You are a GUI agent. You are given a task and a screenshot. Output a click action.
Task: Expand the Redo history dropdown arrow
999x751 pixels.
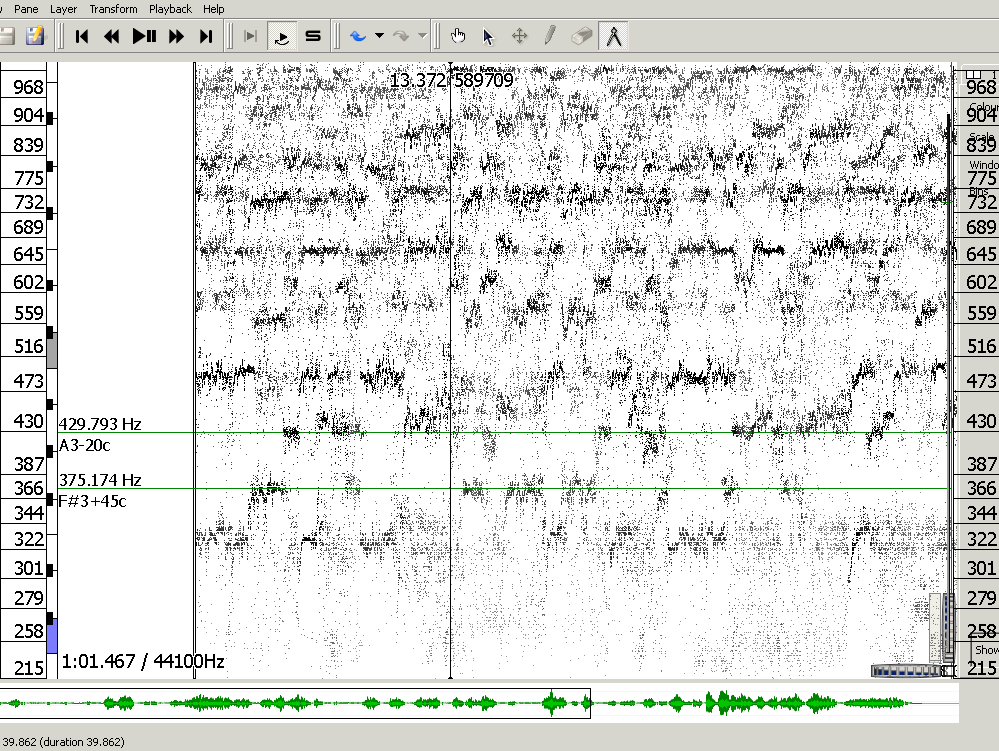pos(422,37)
